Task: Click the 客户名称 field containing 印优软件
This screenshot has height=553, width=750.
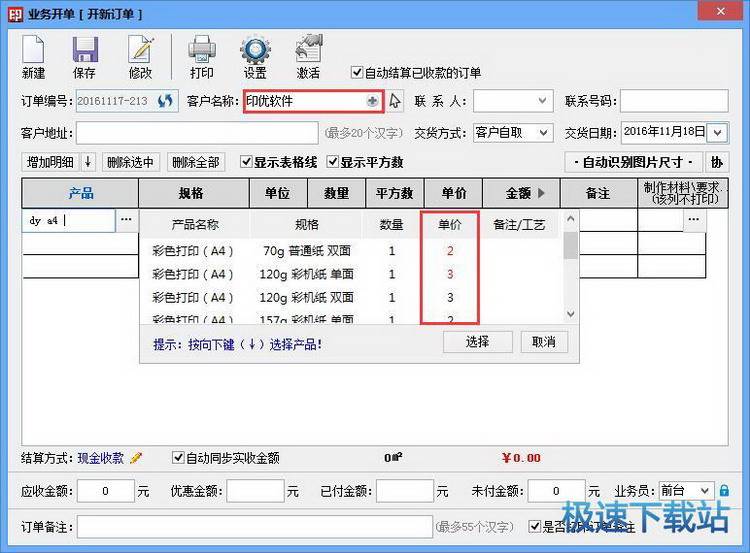Action: click(313, 101)
